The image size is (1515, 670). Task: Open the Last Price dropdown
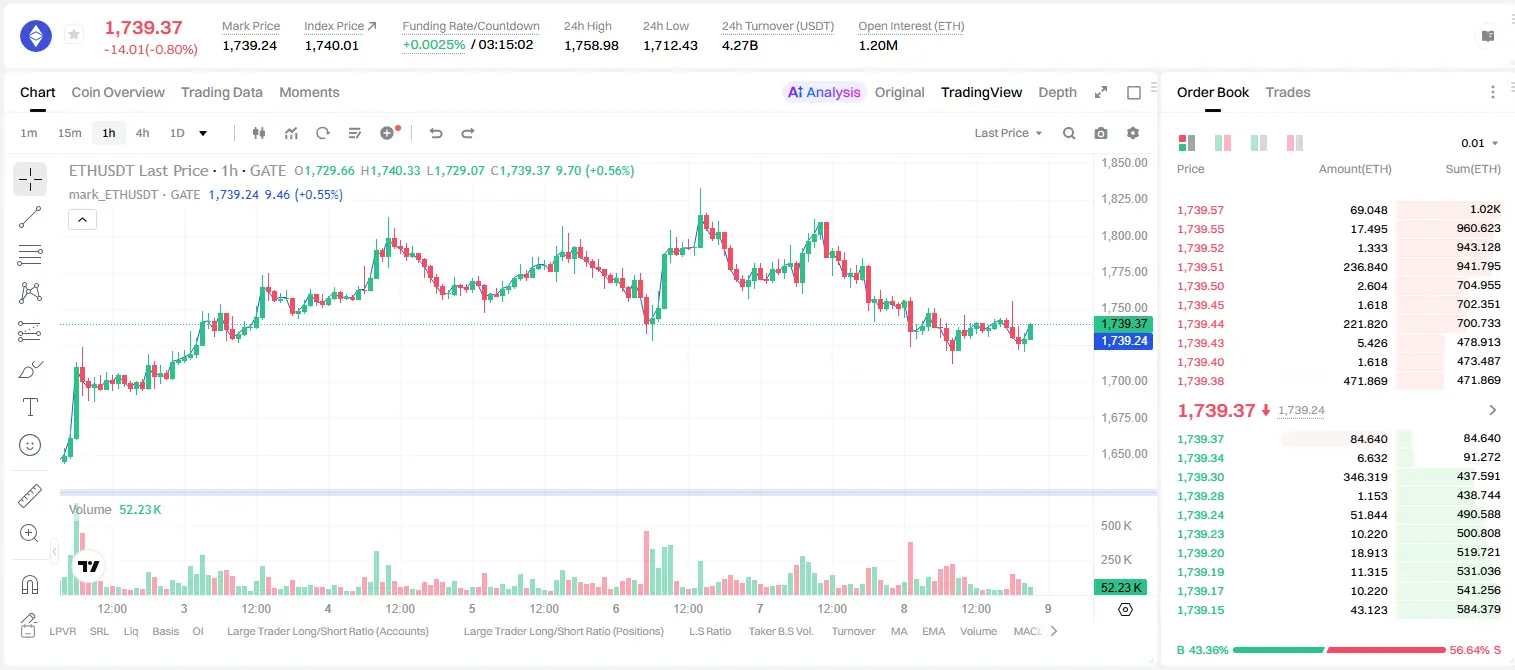pyautogui.click(x=1008, y=133)
